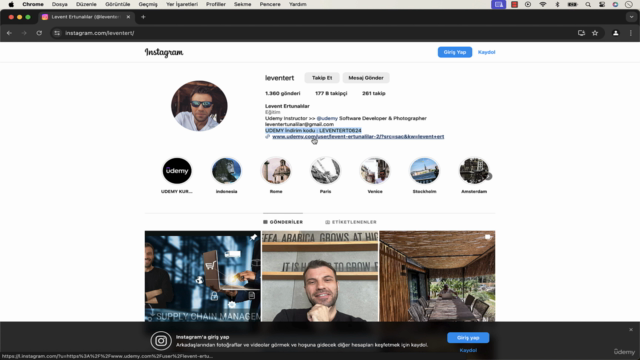Open the Paris story highlight

tap(325, 171)
